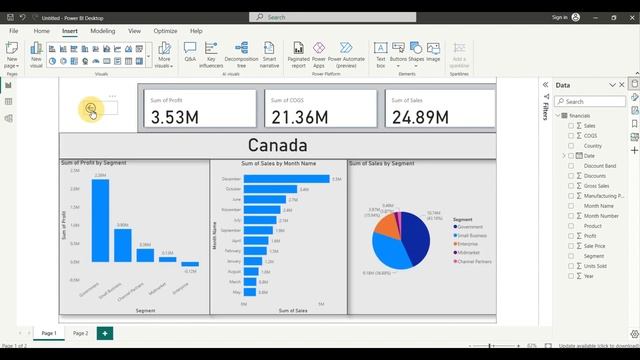Click the Save icon in title bar
This screenshot has width=640, height=360.
[x=10, y=17]
